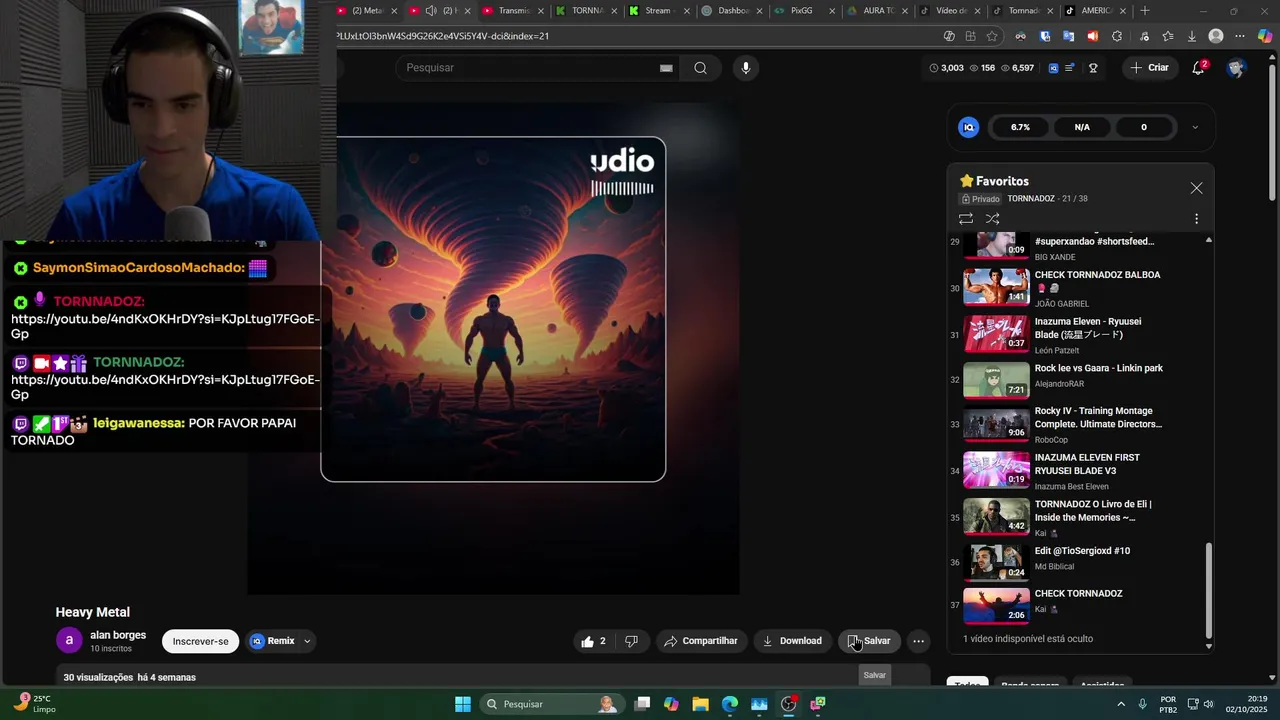The width and height of the screenshot is (1280, 720).
Task: Click the N/A vidIQ stat pill
Action: pyautogui.click(x=1082, y=127)
